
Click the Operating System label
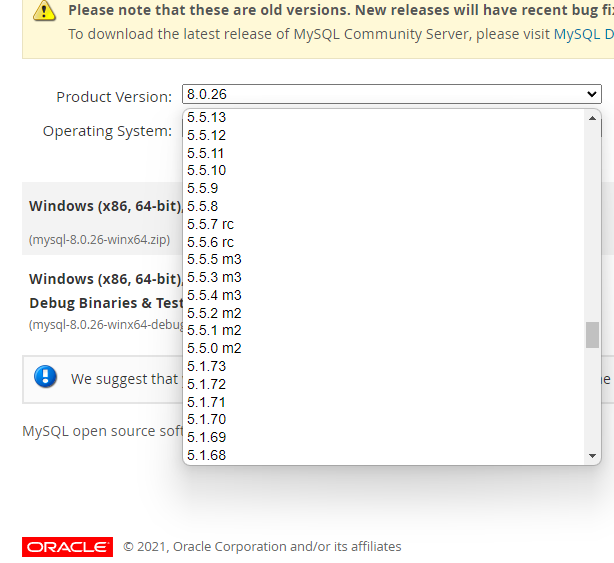(107, 131)
